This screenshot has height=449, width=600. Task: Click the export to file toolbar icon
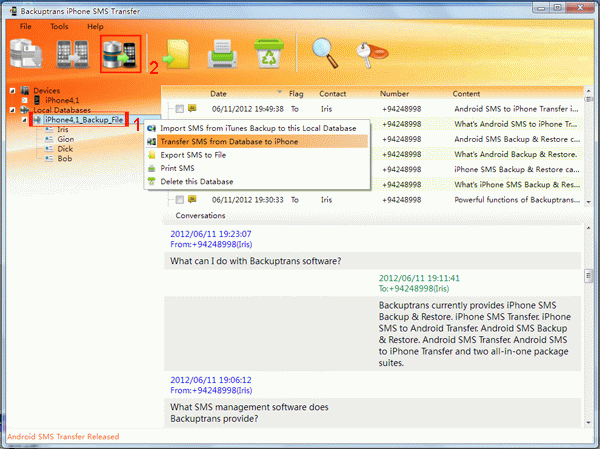(176, 54)
